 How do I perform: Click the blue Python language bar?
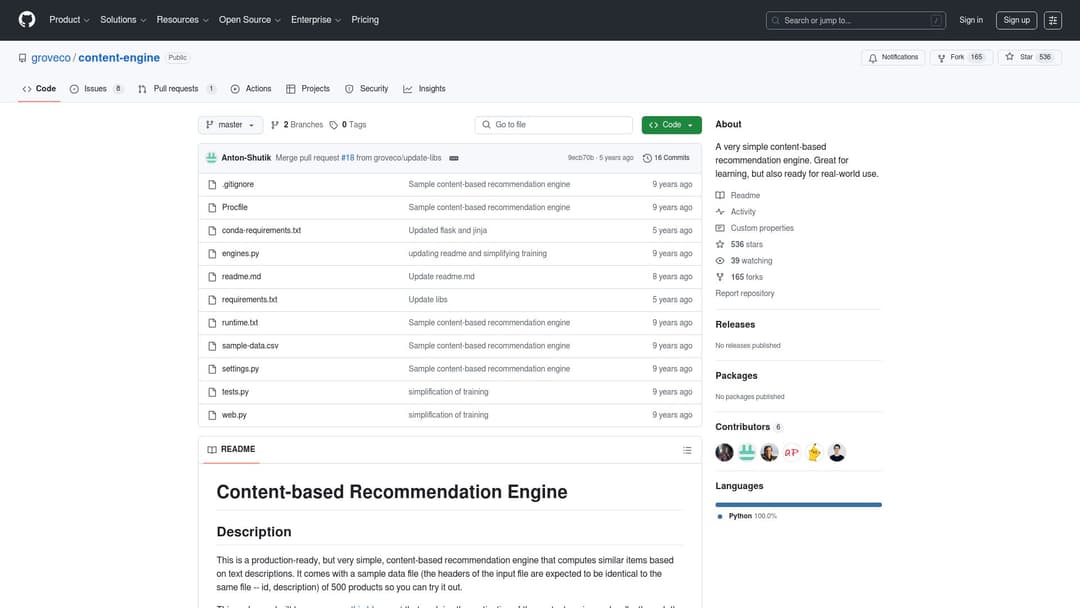click(x=798, y=505)
